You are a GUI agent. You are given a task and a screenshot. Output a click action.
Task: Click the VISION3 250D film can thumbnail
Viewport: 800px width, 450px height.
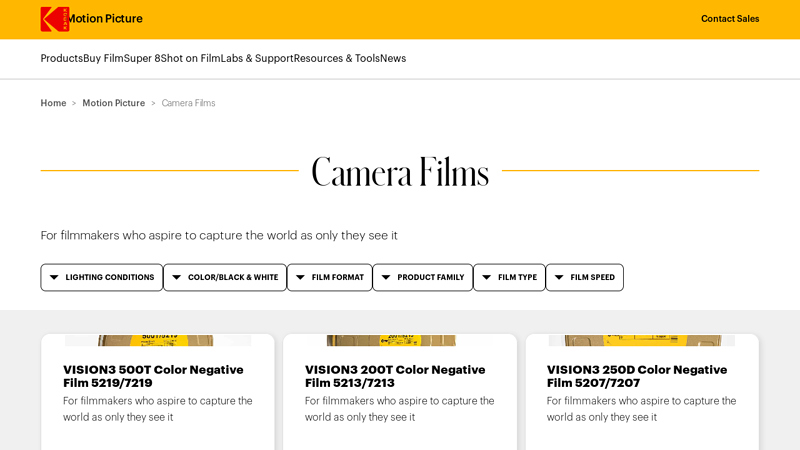[x=642, y=340]
